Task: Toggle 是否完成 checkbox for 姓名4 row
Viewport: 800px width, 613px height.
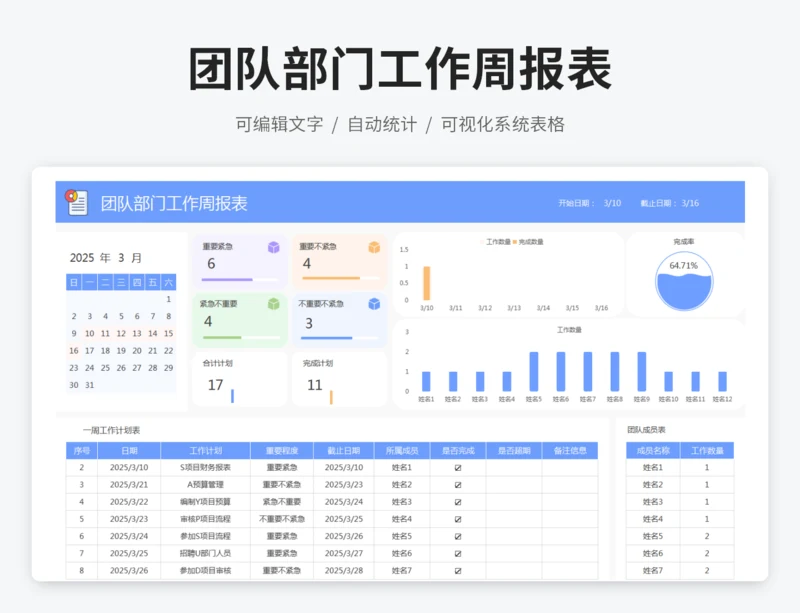Action: pyautogui.click(x=458, y=519)
